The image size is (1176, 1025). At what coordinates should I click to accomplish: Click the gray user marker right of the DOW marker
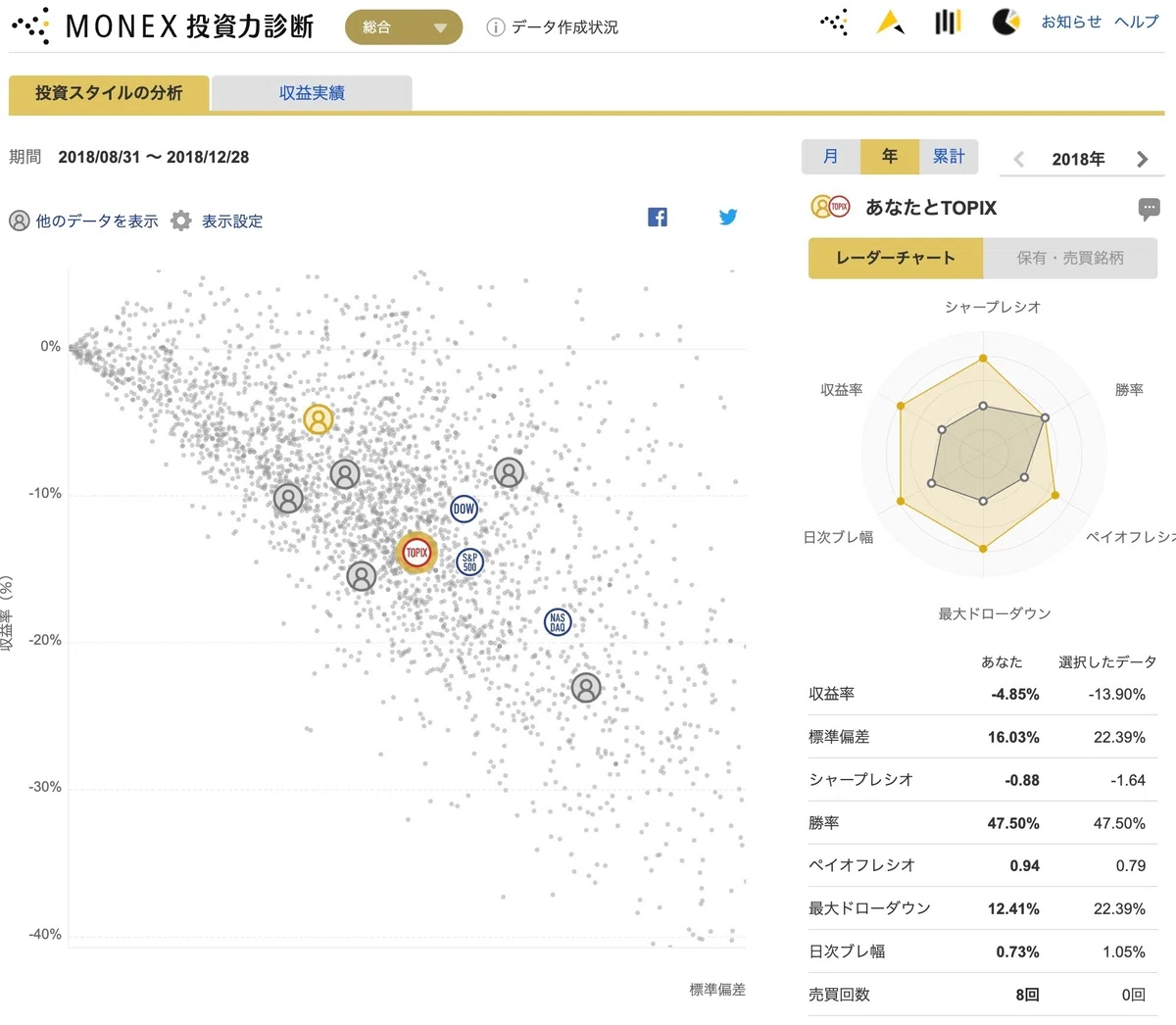[x=509, y=472]
